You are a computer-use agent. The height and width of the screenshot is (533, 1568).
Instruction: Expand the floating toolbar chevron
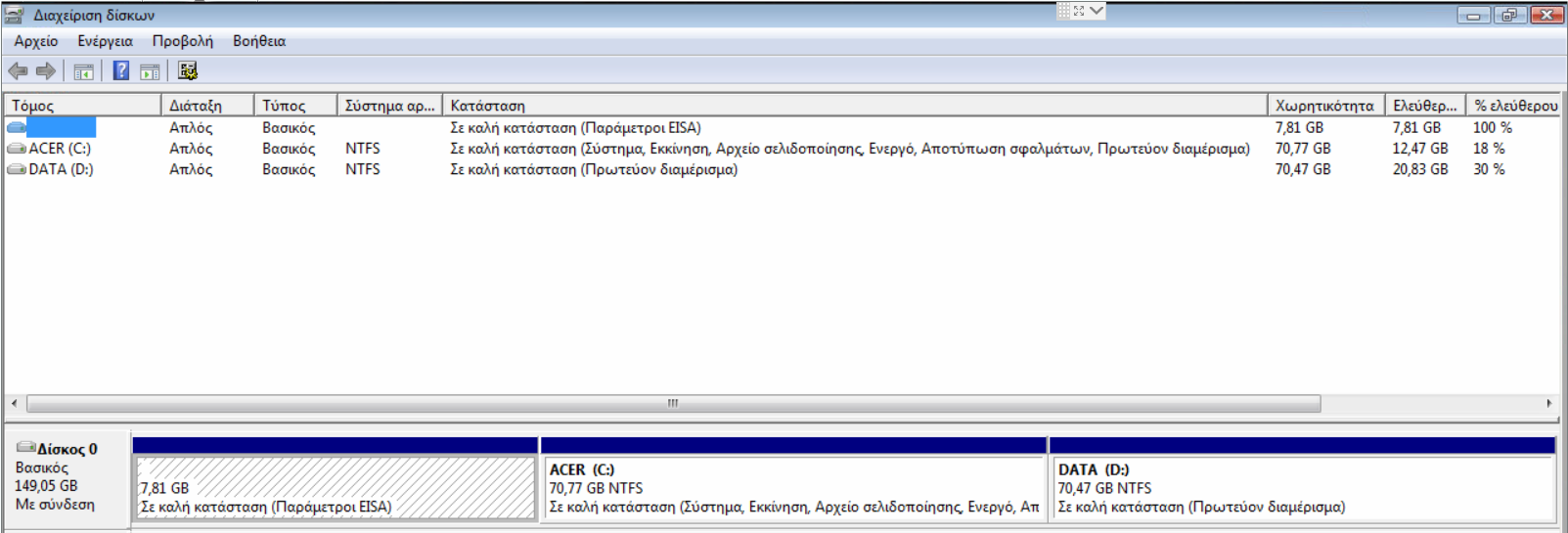[1097, 11]
